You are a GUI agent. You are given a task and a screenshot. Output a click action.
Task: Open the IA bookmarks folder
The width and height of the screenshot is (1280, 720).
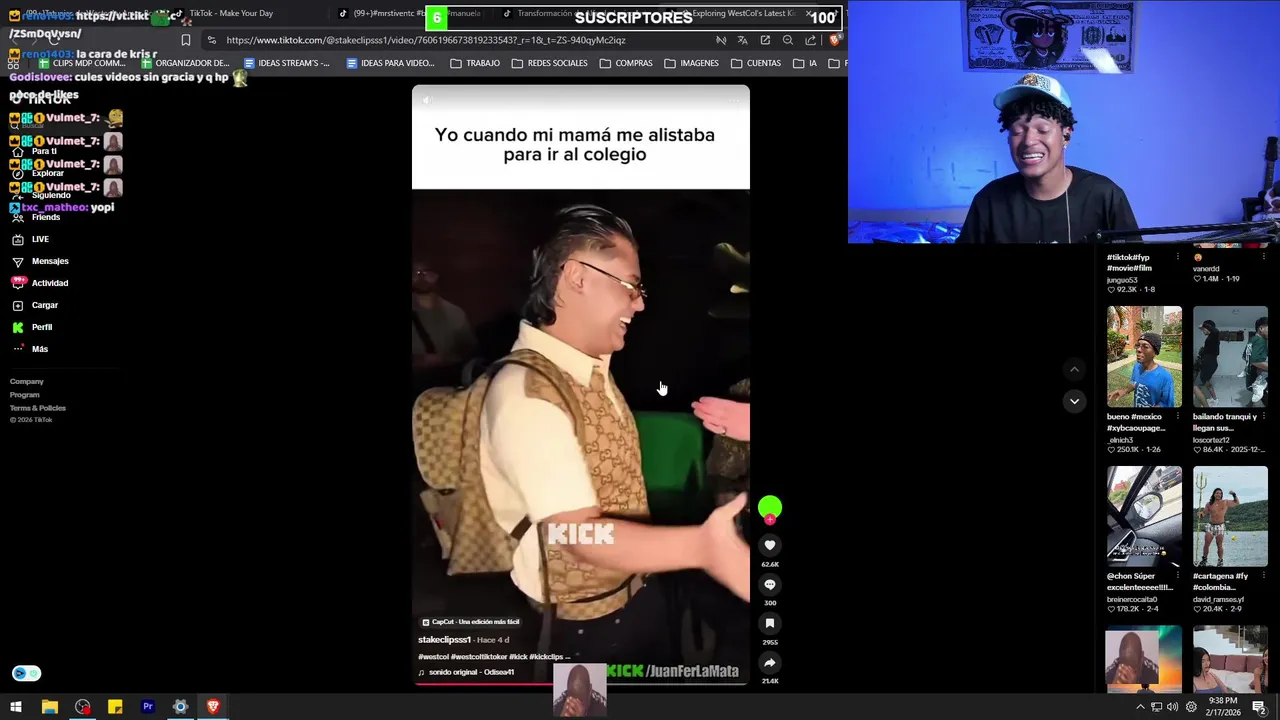point(805,63)
